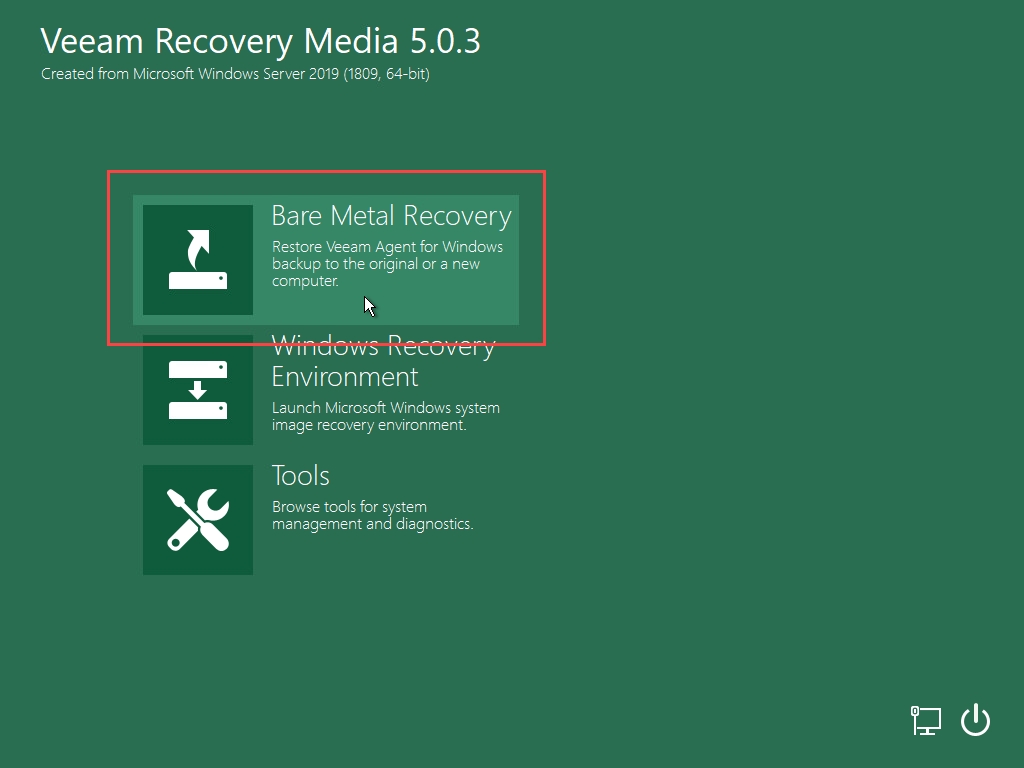
Task: Click the down arrow in the Windows Recovery icon
Action: tap(197, 390)
